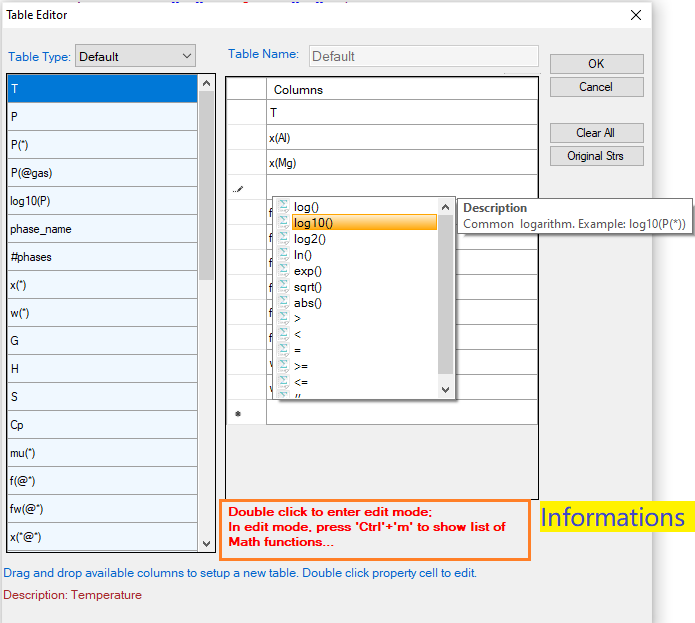Image resolution: width=695 pixels, height=623 pixels.
Task: Click the pencil edit marker in row header
Action: [x=238, y=187]
